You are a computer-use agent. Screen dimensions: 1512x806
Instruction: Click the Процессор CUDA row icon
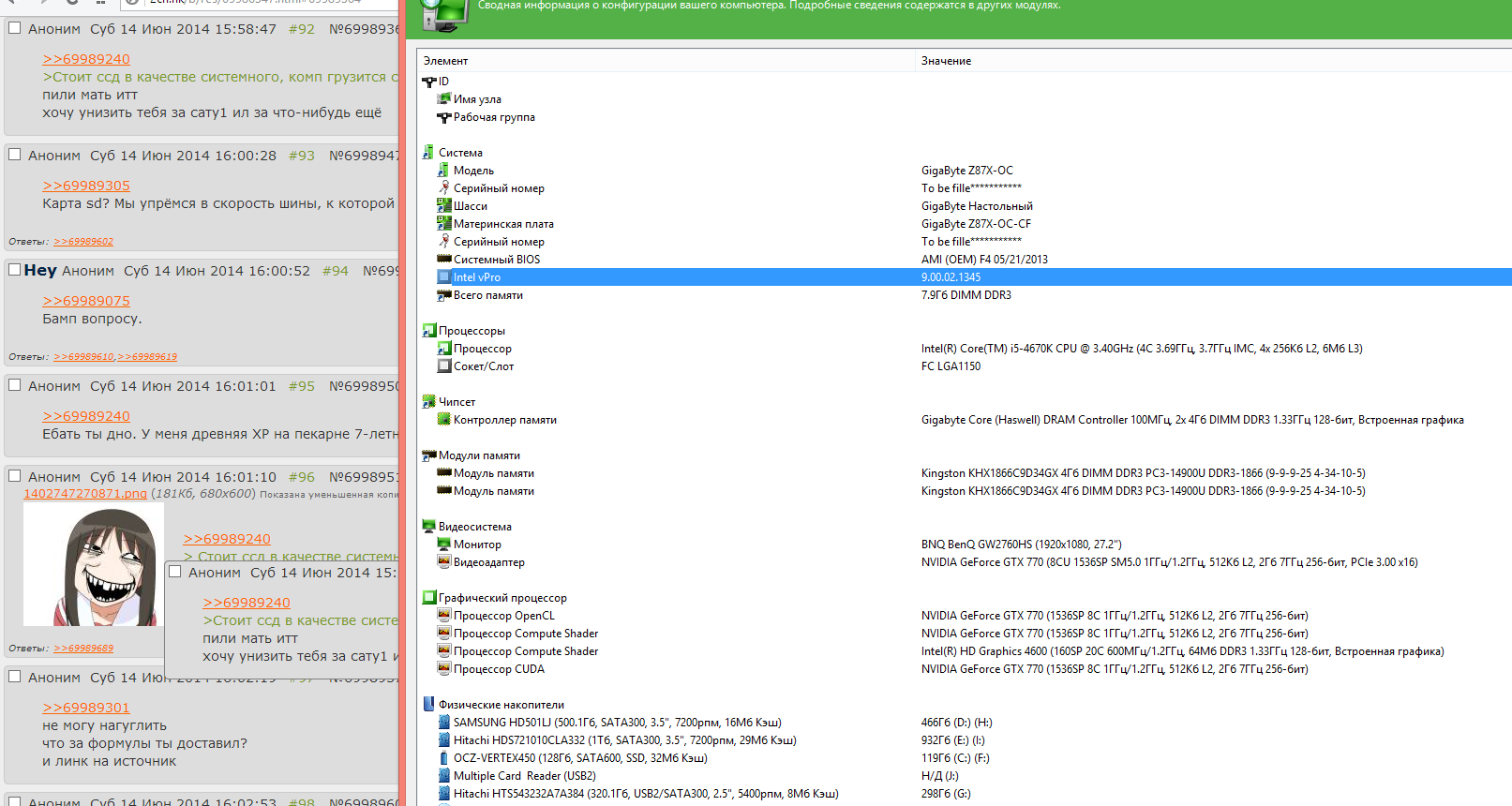point(444,669)
